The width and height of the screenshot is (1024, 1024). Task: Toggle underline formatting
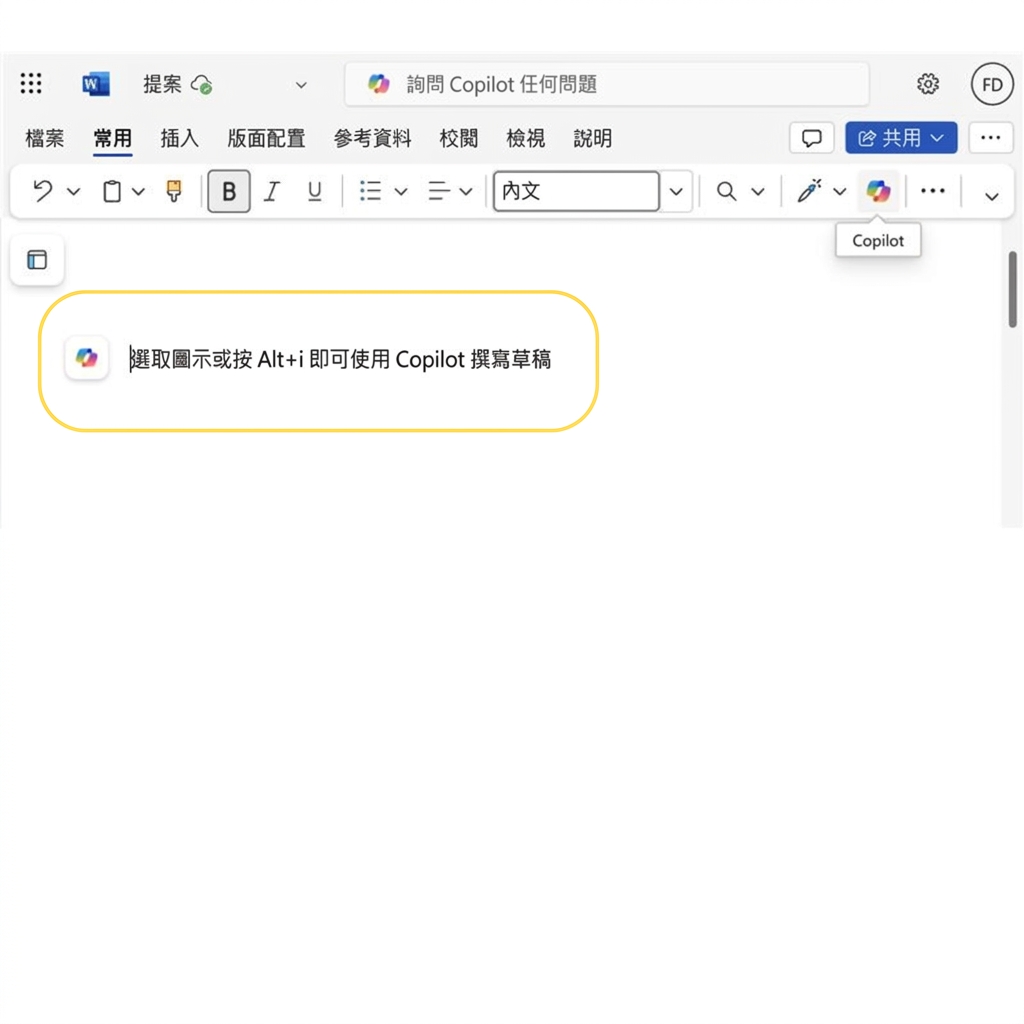pyautogui.click(x=314, y=191)
